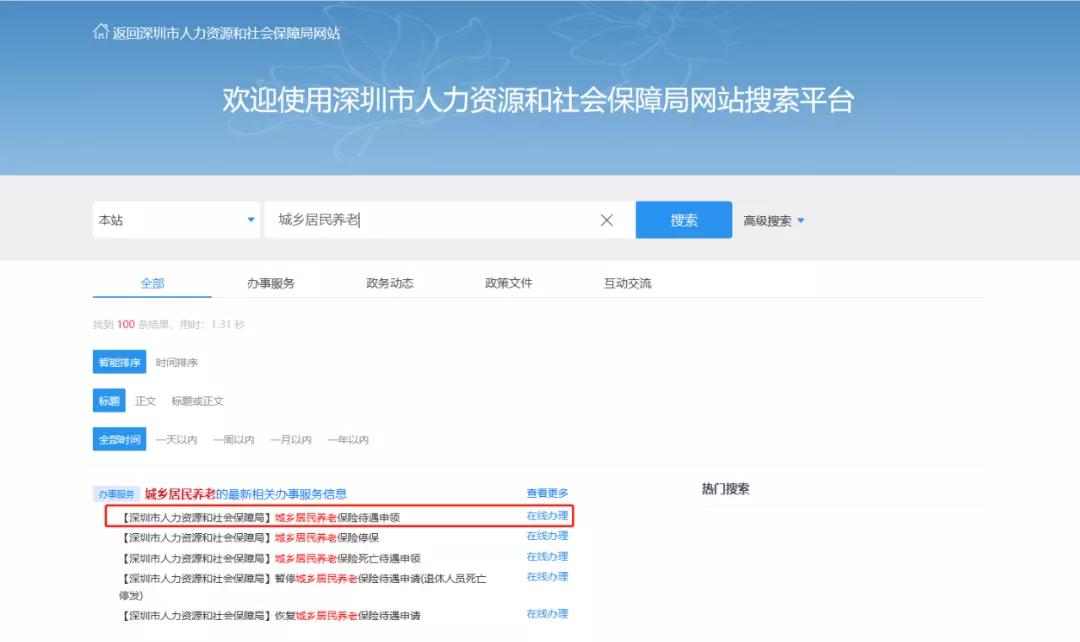The image size is (1080, 642).
Task: Click 查看更多 to view more services
Action: pyautogui.click(x=545, y=491)
